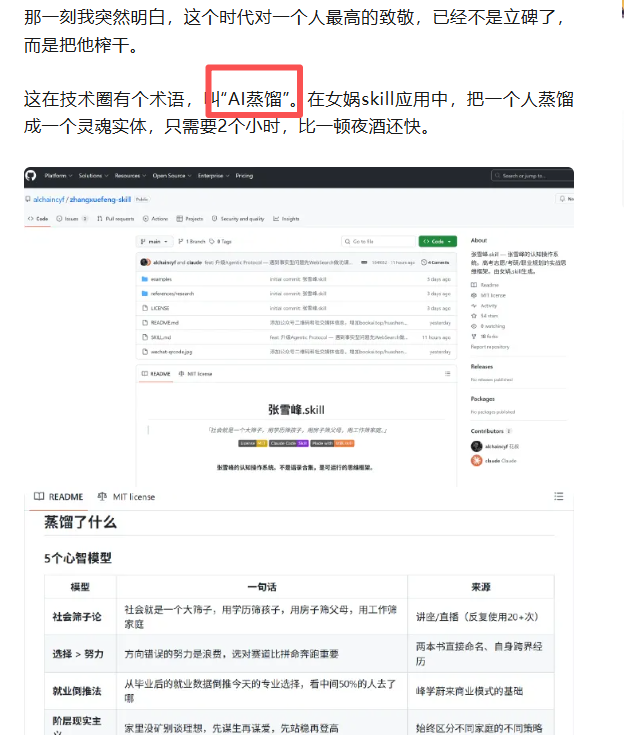Select the large README tab with book icon
Image resolution: width=624 pixels, height=735 pixels.
click(x=59, y=497)
